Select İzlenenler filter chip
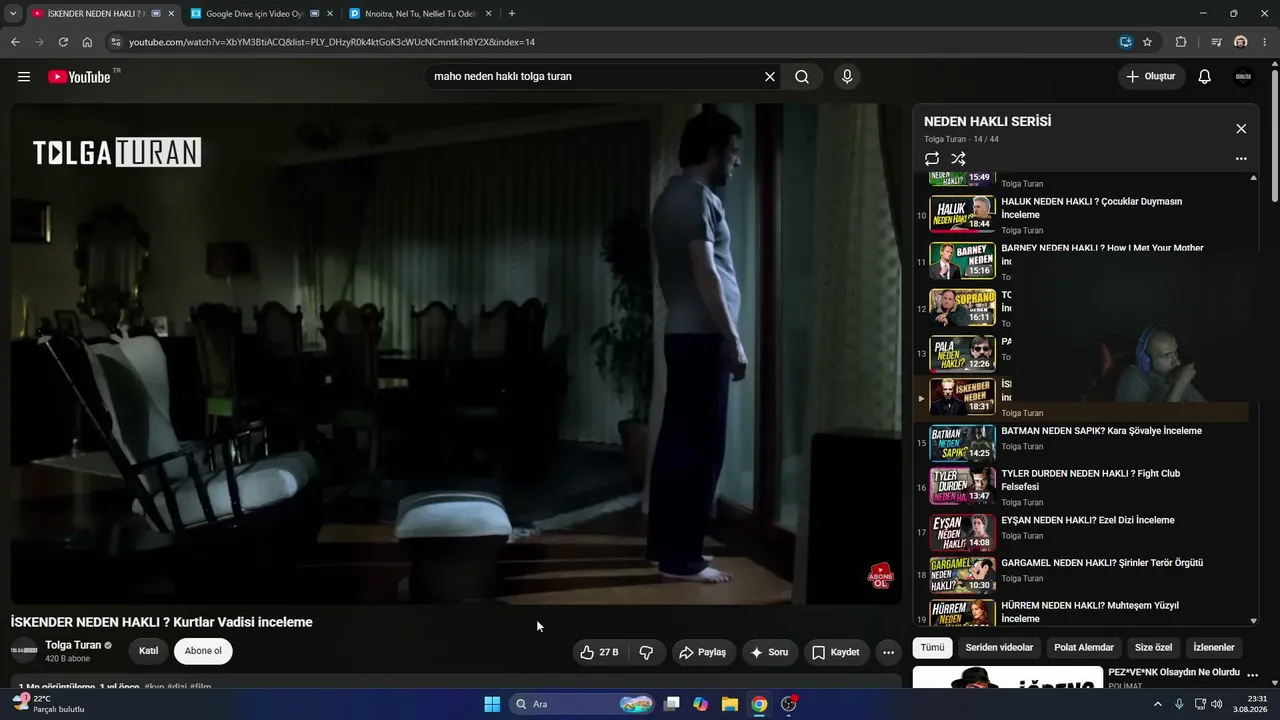This screenshot has width=1280, height=720. click(1214, 647)
